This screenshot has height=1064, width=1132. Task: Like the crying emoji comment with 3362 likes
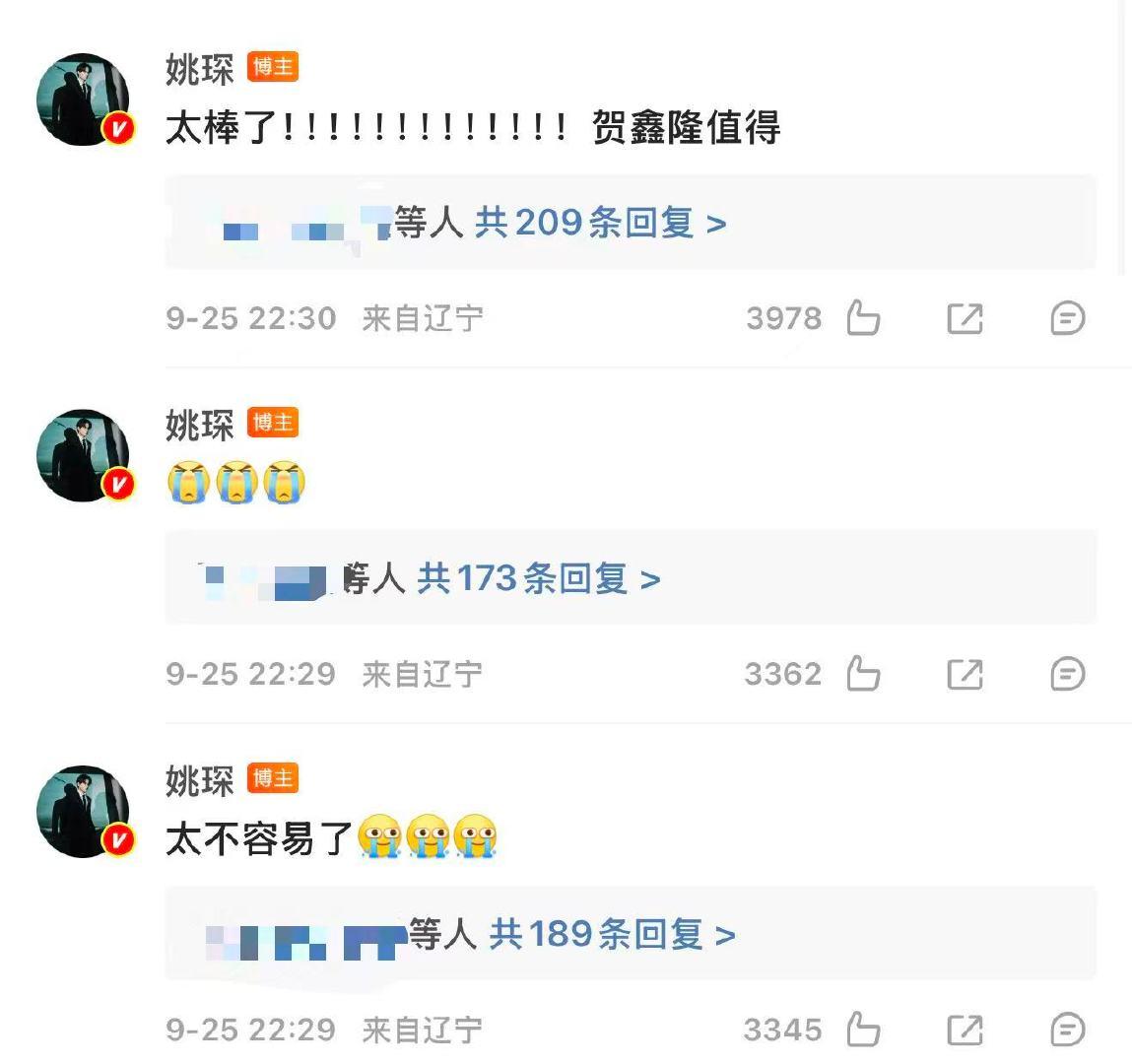(863, 674)
